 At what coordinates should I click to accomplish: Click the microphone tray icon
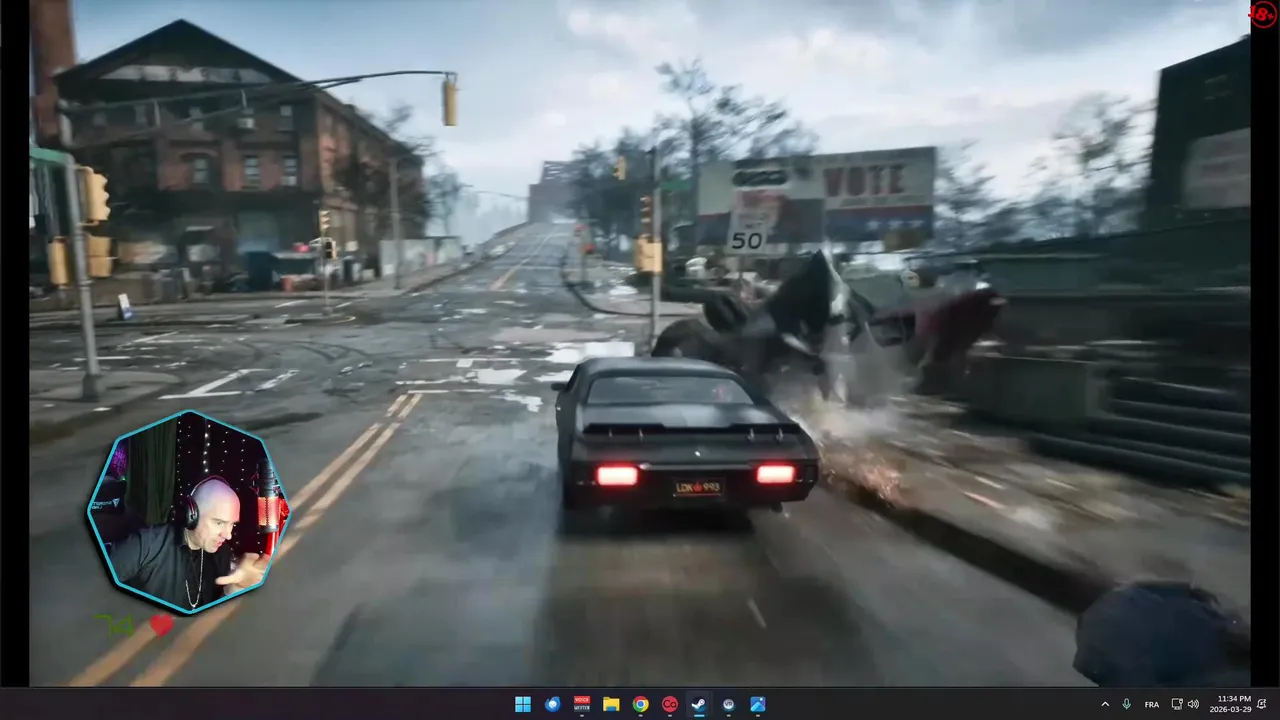[1127, 704]
